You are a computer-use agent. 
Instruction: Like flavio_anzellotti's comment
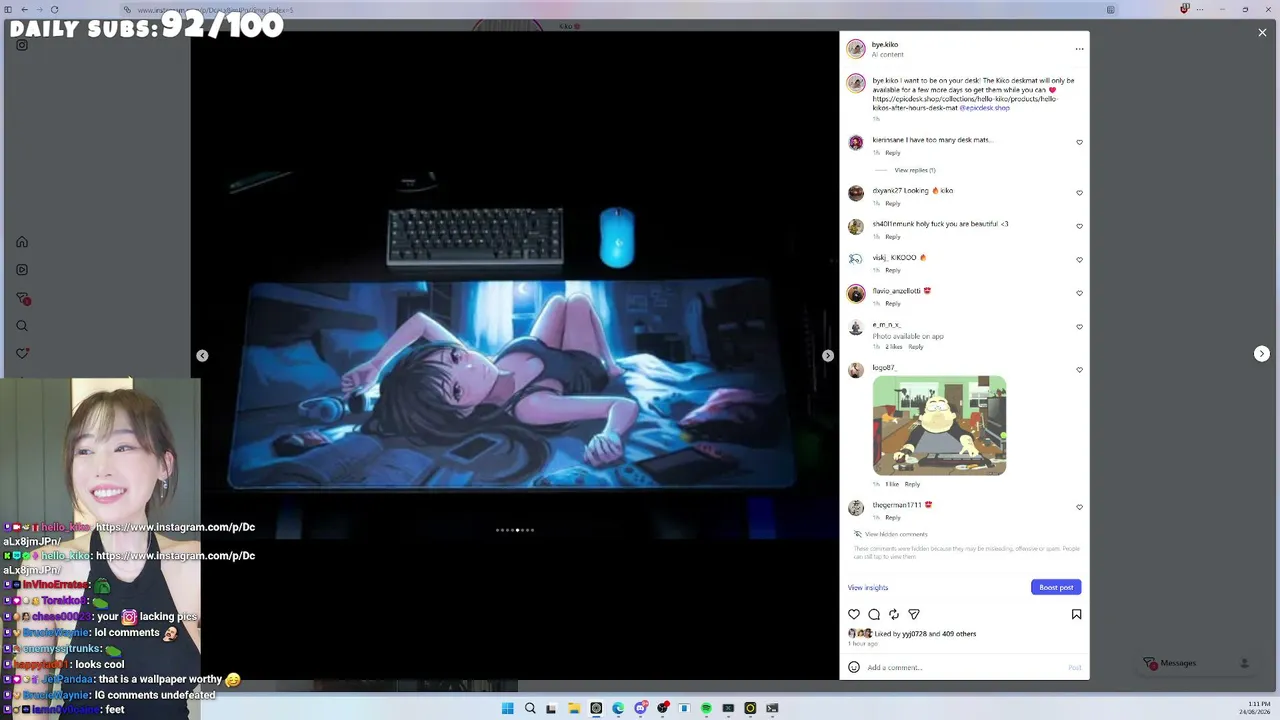tap(1079, 293)
